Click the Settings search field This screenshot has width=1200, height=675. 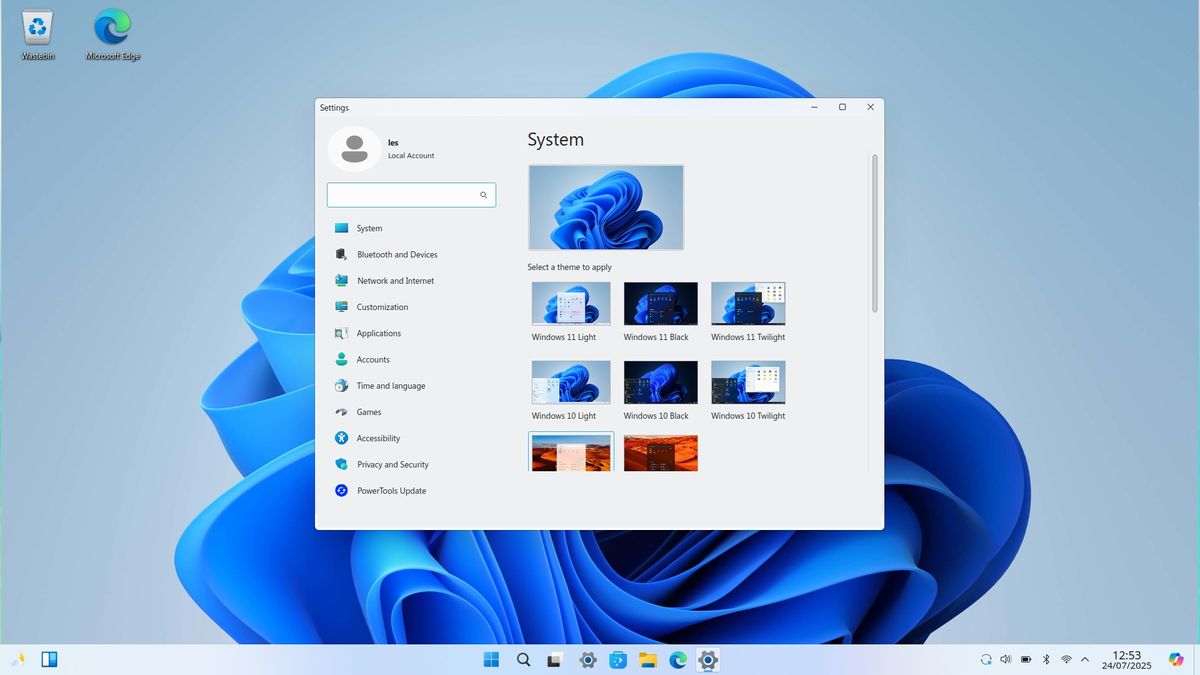pyautogui.click(x=411, y=194)
